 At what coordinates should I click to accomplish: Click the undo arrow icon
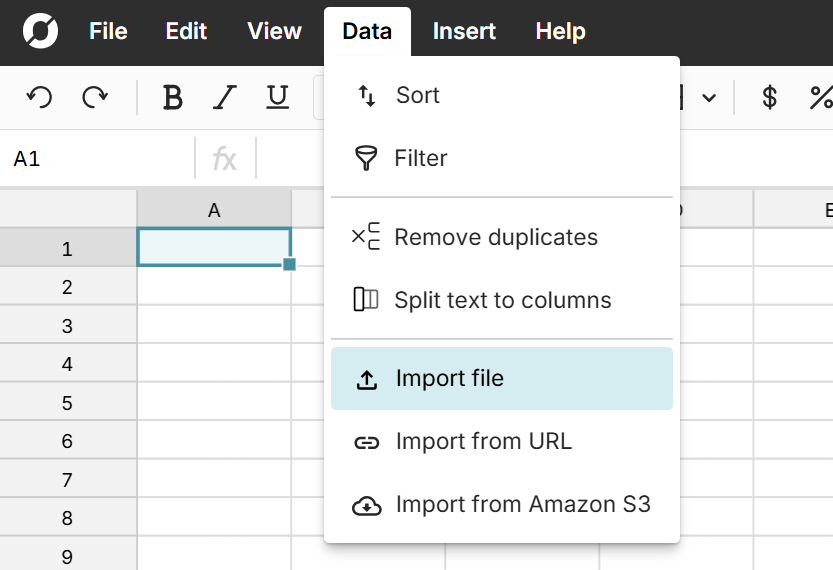39,97
